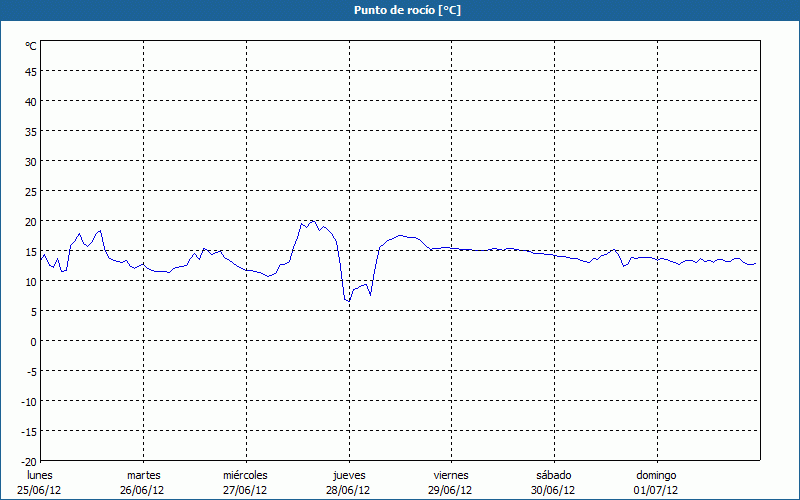Image resolution: width=800 pixels, height=500 pixels.
Task: Click the 20 label on the y-axis
Action: 31,221
